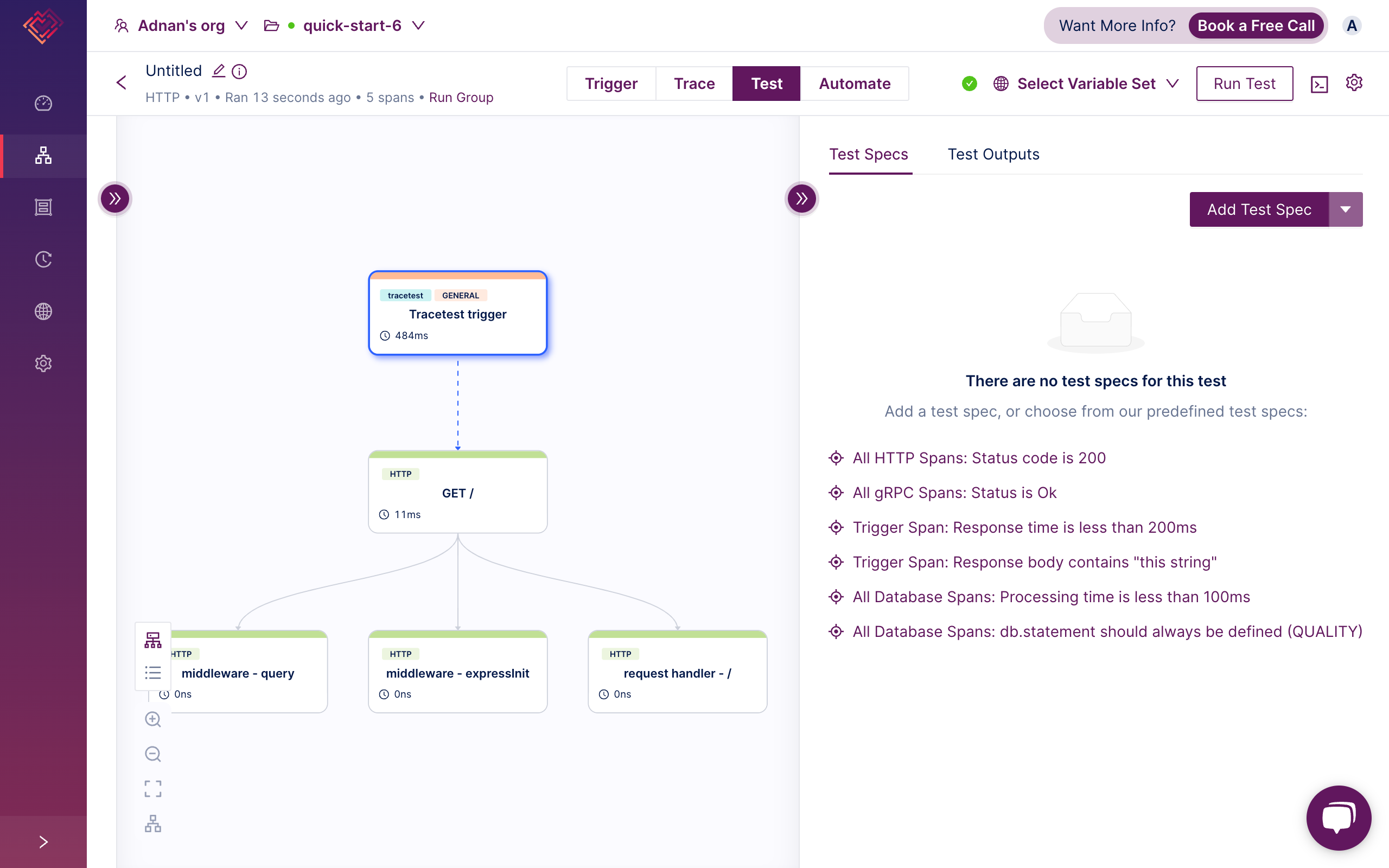Image resolution: width=1389 pixels, height=868 pixels.
Task: Zoom in on the diagram
Action: coord(152,719)
